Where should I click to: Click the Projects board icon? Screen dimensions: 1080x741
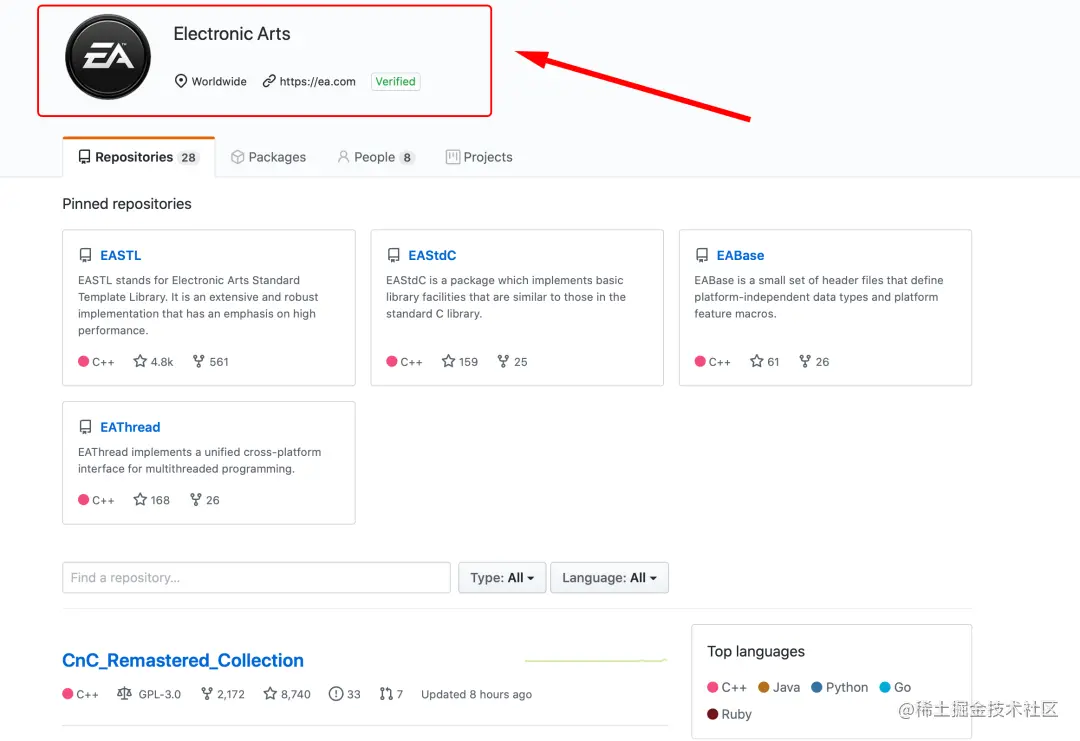pos(453,157)
